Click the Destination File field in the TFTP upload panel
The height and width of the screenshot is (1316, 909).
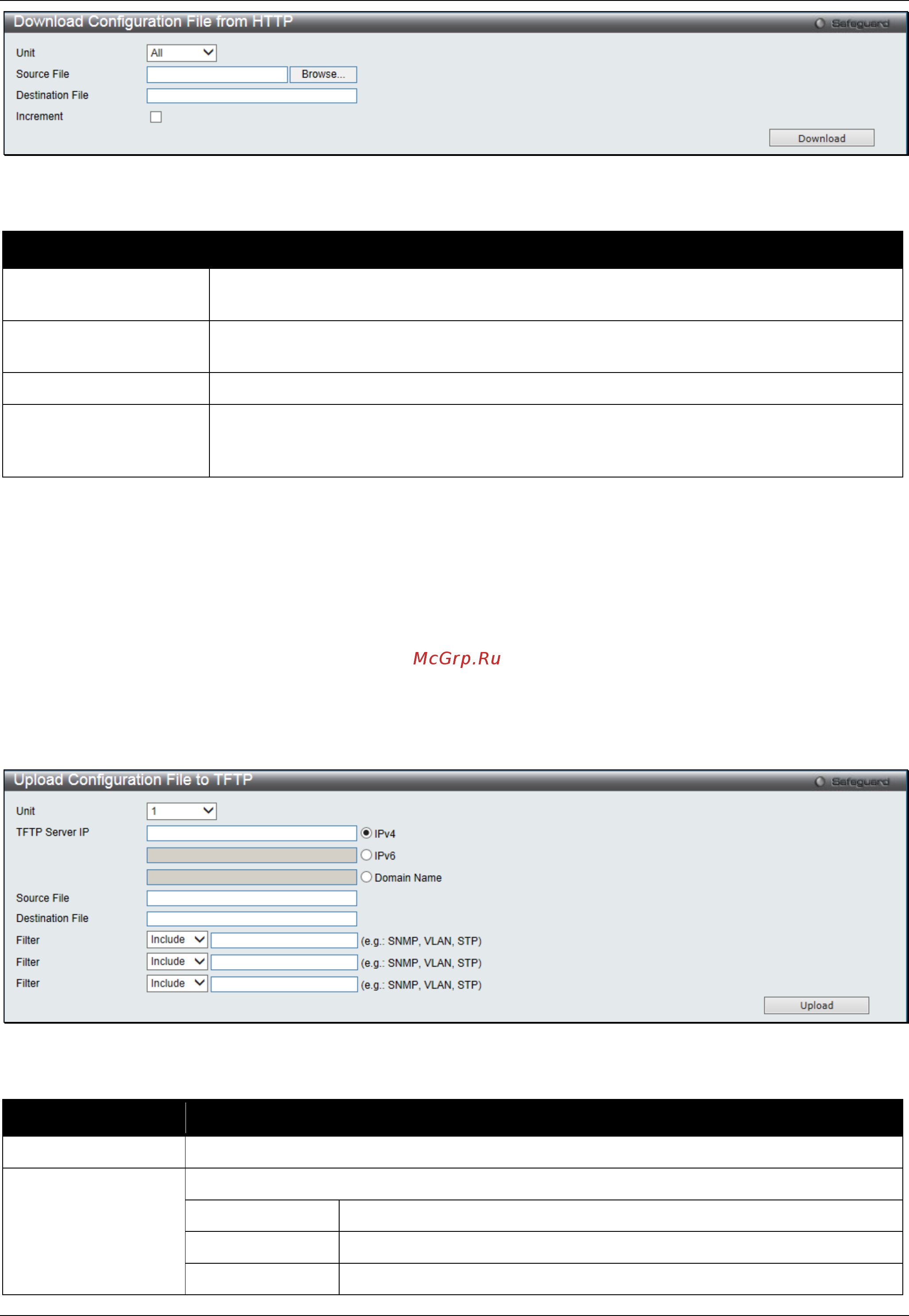252,919
